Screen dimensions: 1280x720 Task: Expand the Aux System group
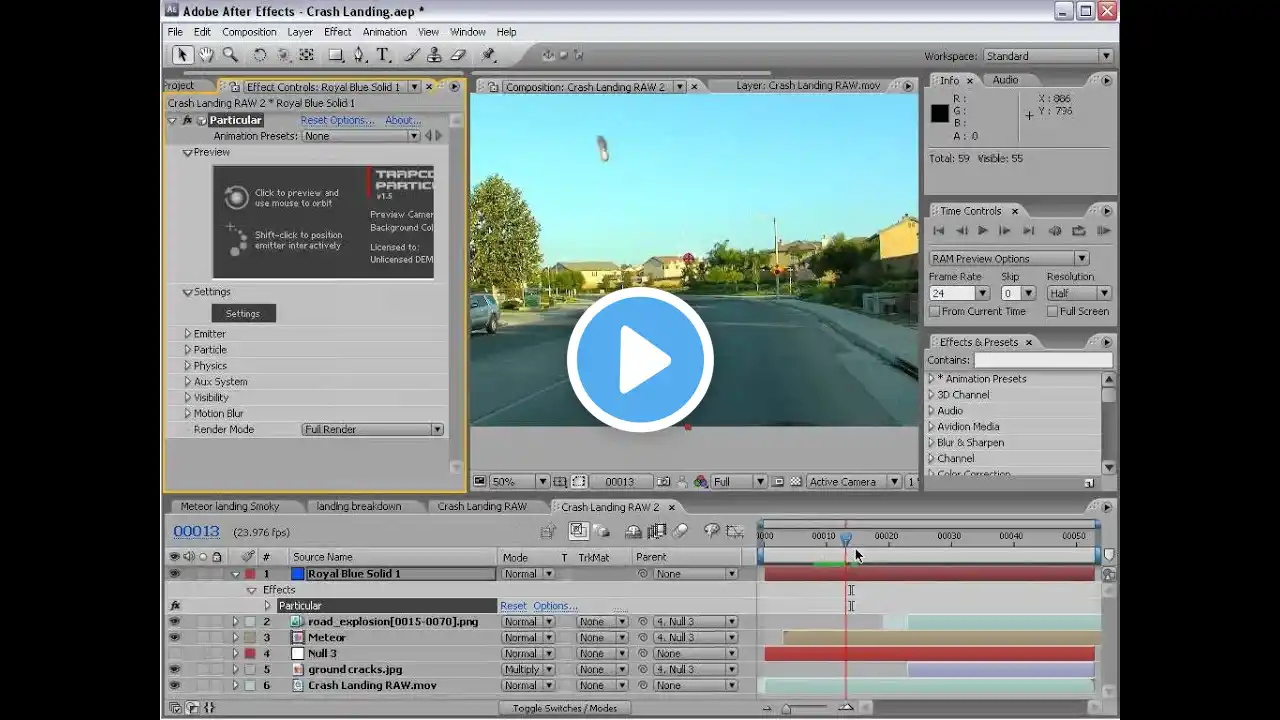tap(187, 382)
